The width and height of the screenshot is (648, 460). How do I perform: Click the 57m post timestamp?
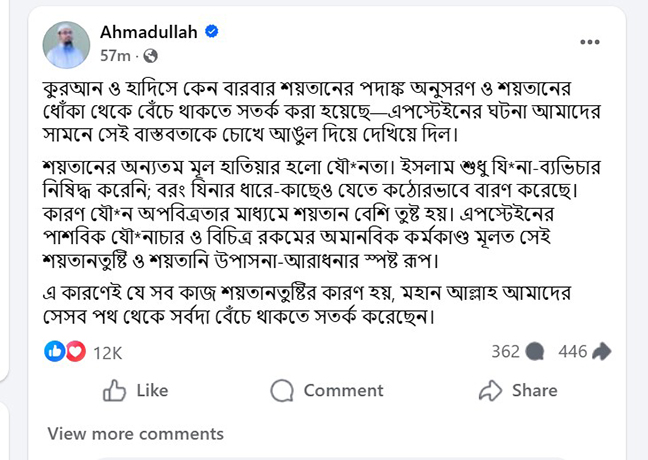pyautogui.click(x=116, y=55)
